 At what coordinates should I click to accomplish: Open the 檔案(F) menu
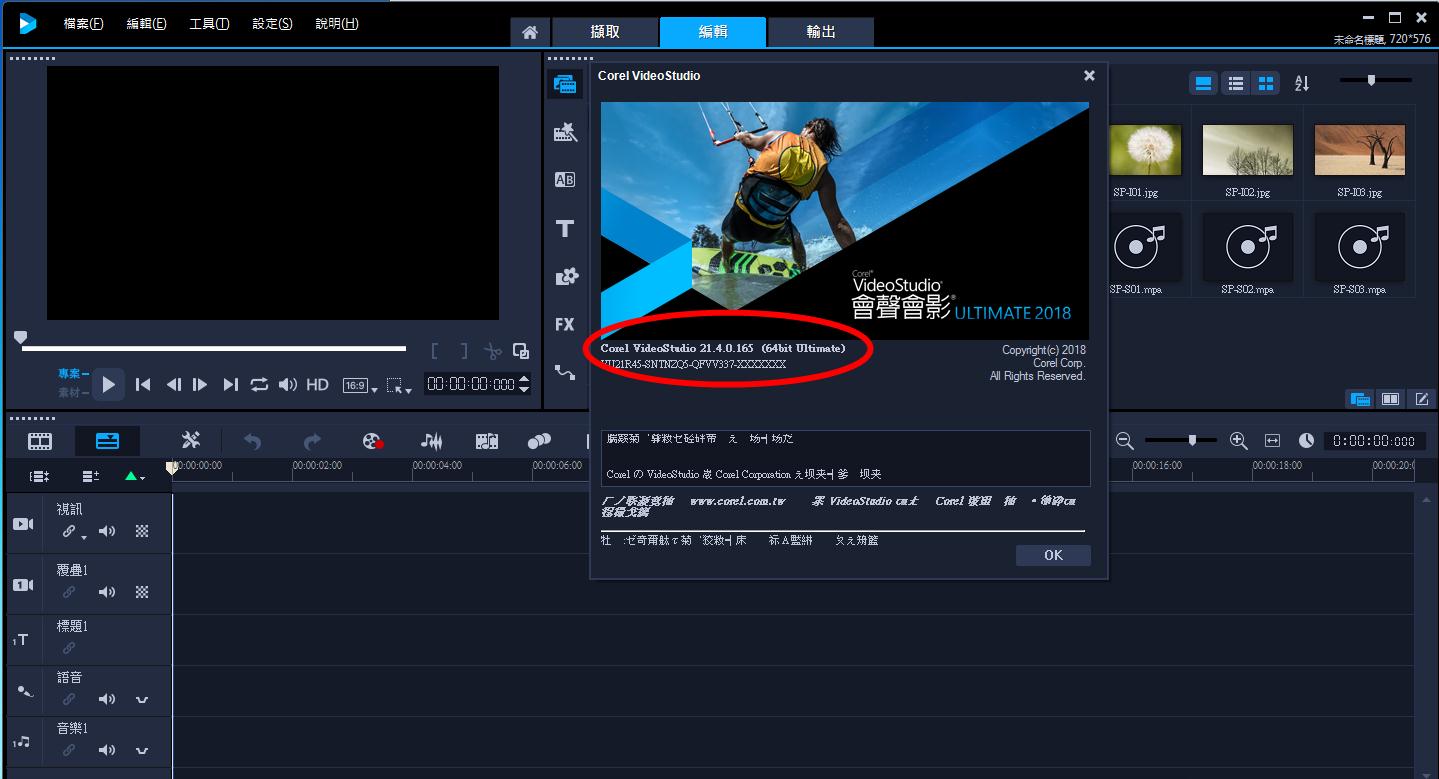[83, 24]
